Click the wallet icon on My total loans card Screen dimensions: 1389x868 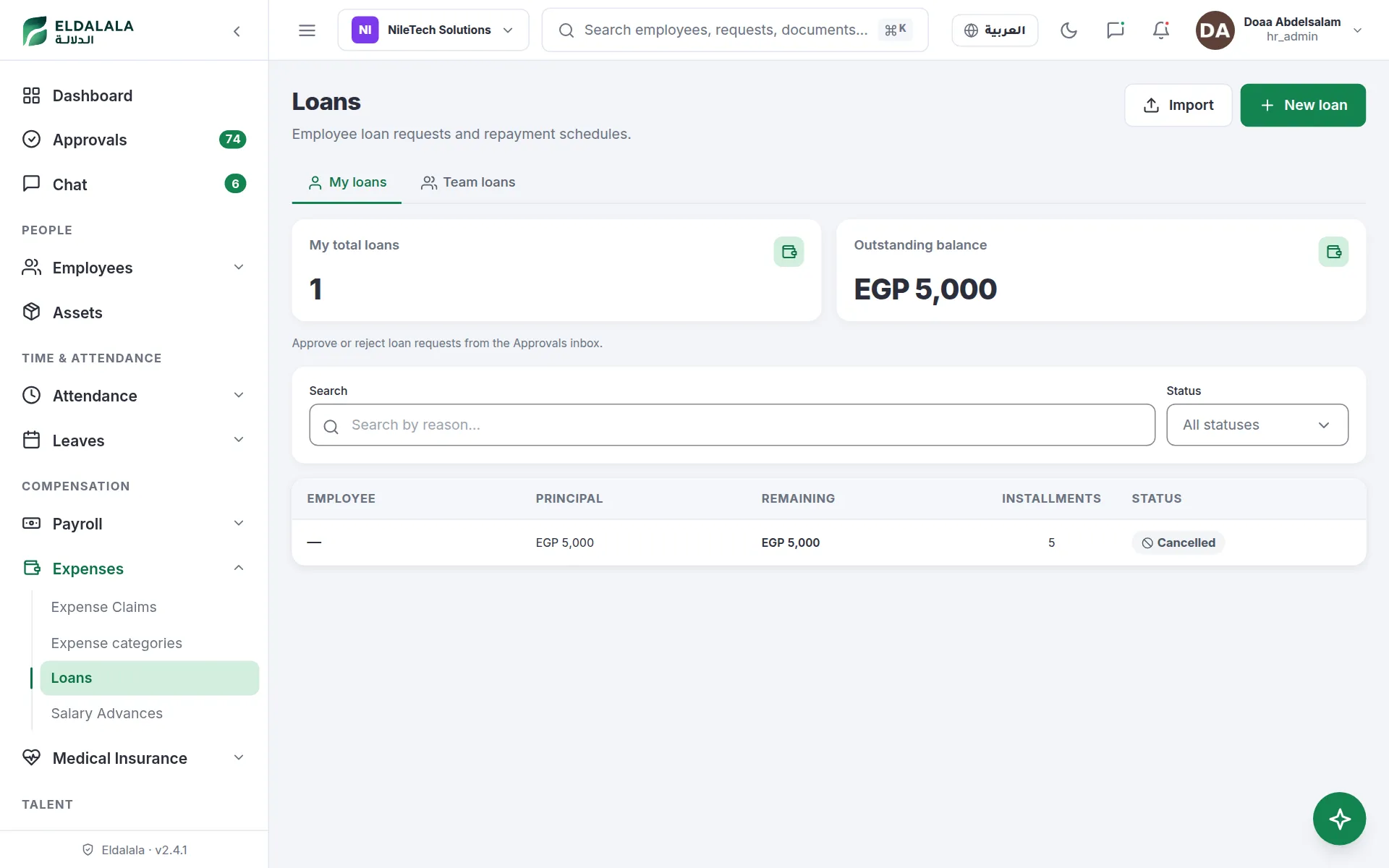[789, 252]
